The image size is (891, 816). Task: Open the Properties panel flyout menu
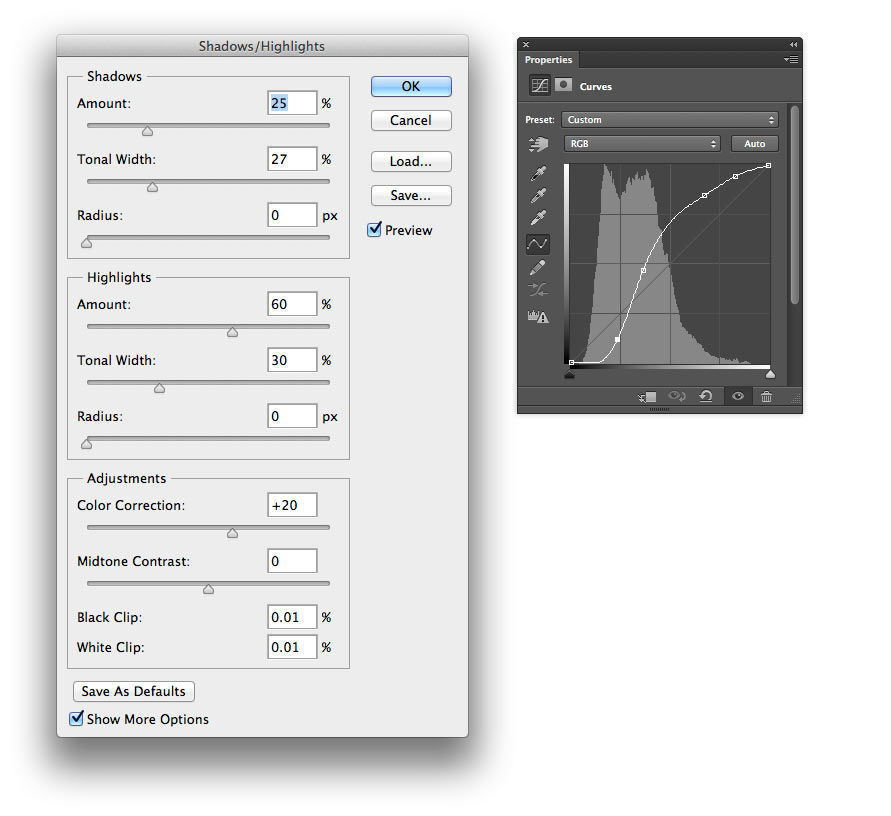[791, 59]
